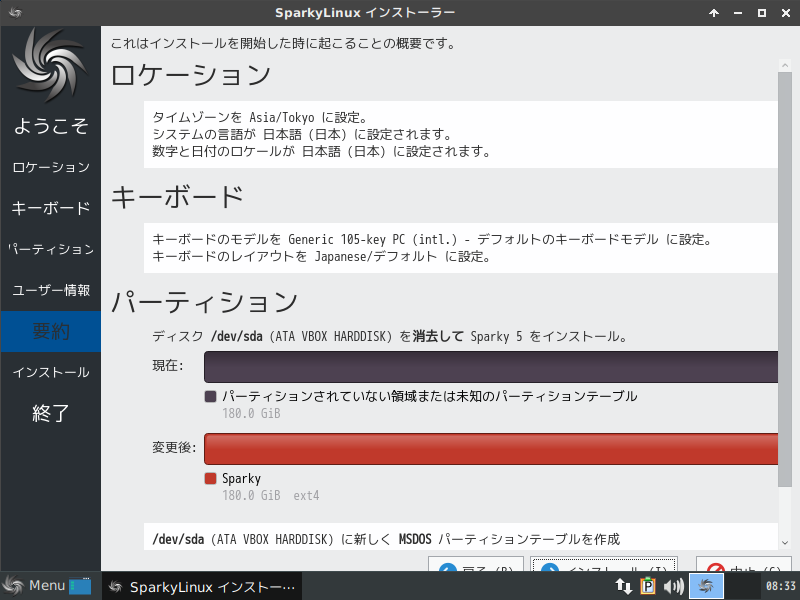Click the red after-change partition bar
800x600 pixels.
(x=491, y=449)
